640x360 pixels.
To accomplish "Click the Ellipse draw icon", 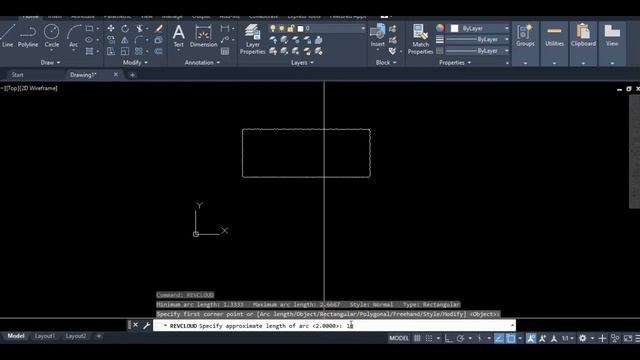I will 89,40.
